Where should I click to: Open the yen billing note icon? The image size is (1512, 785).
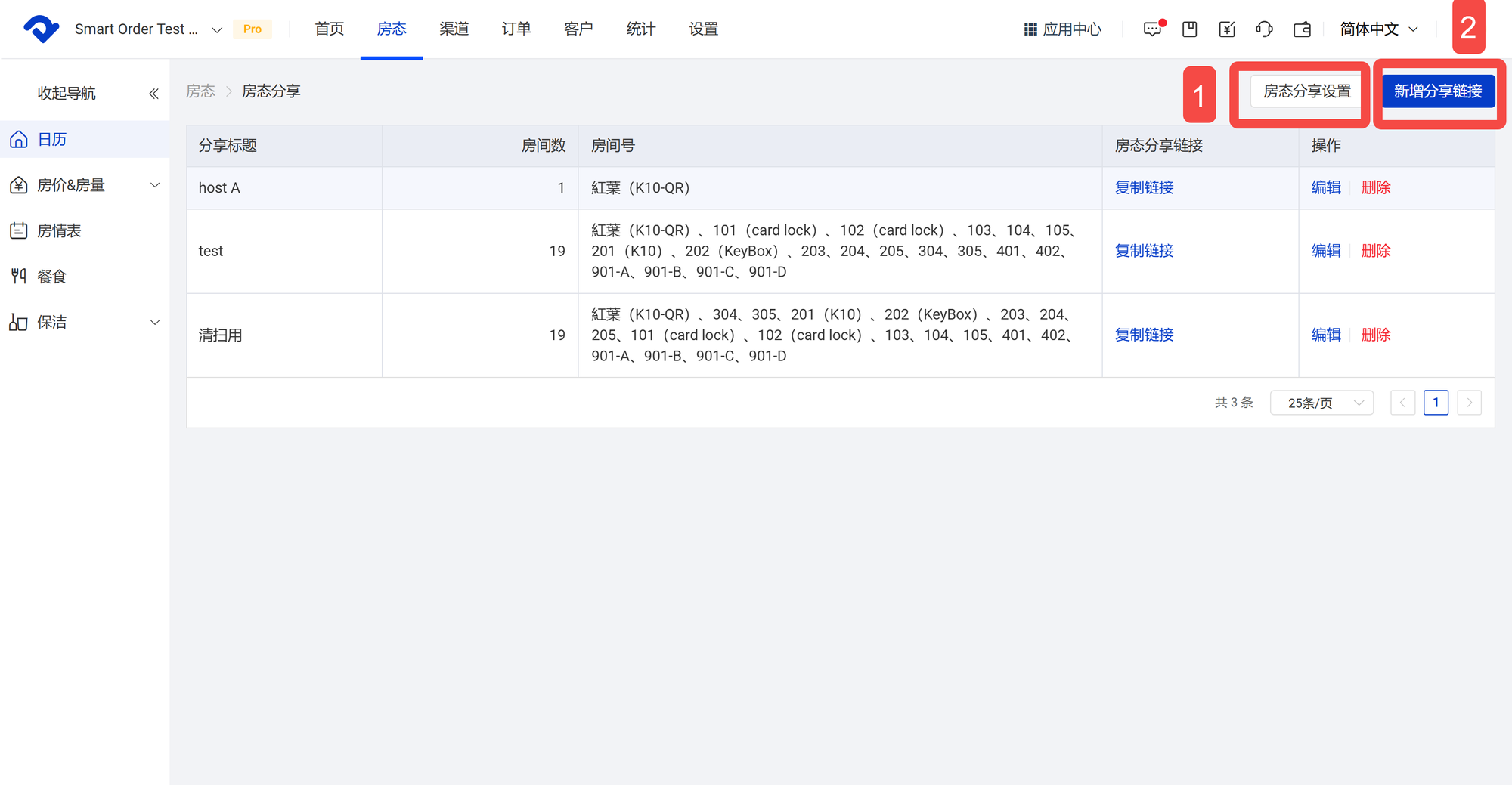(x=1227, y=29)
